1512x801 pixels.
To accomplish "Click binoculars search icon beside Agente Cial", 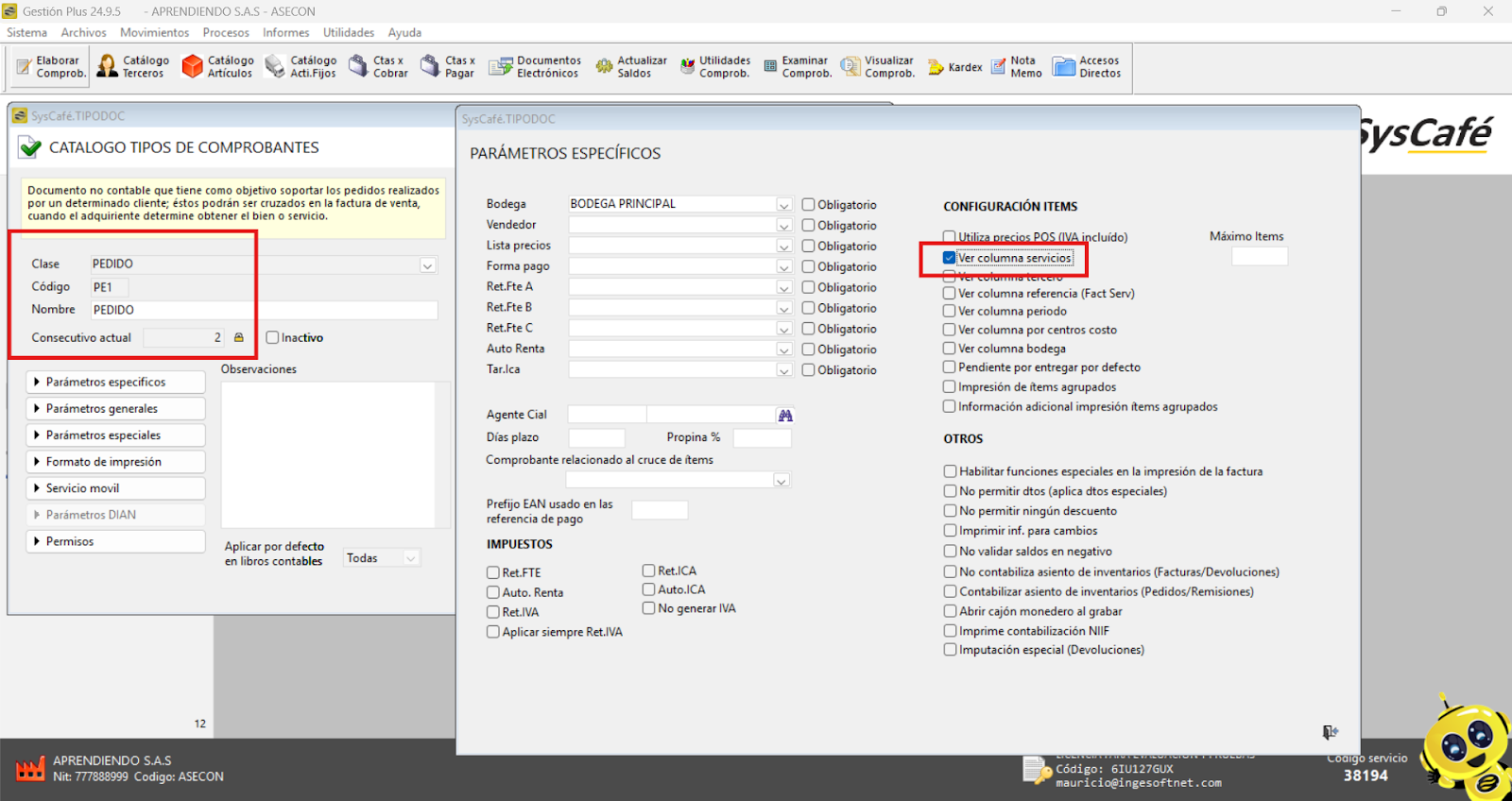I will click(x=785, y=416).
